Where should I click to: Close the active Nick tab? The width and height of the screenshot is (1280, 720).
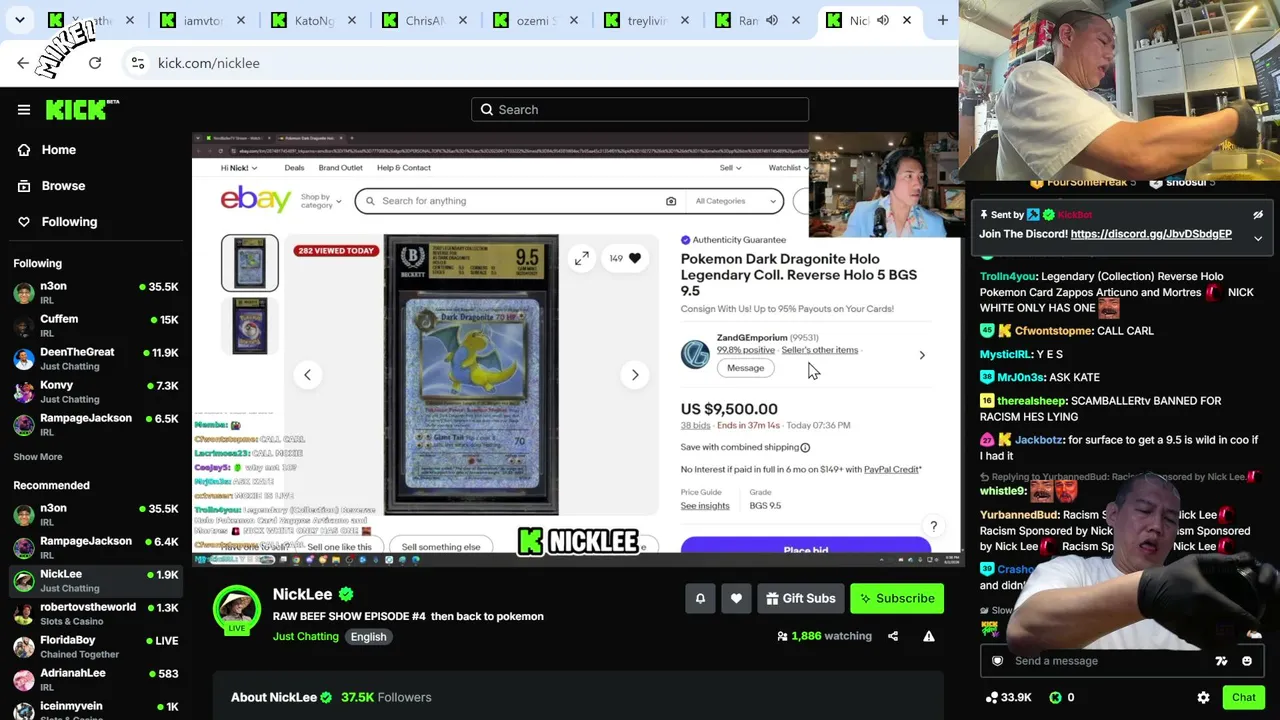(x=907, y=20)
